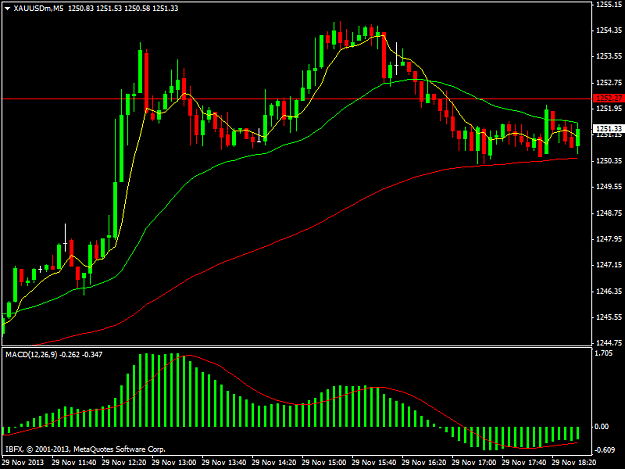
Task: Click the MACD scale value -0.609
Action: pos(605,450)
